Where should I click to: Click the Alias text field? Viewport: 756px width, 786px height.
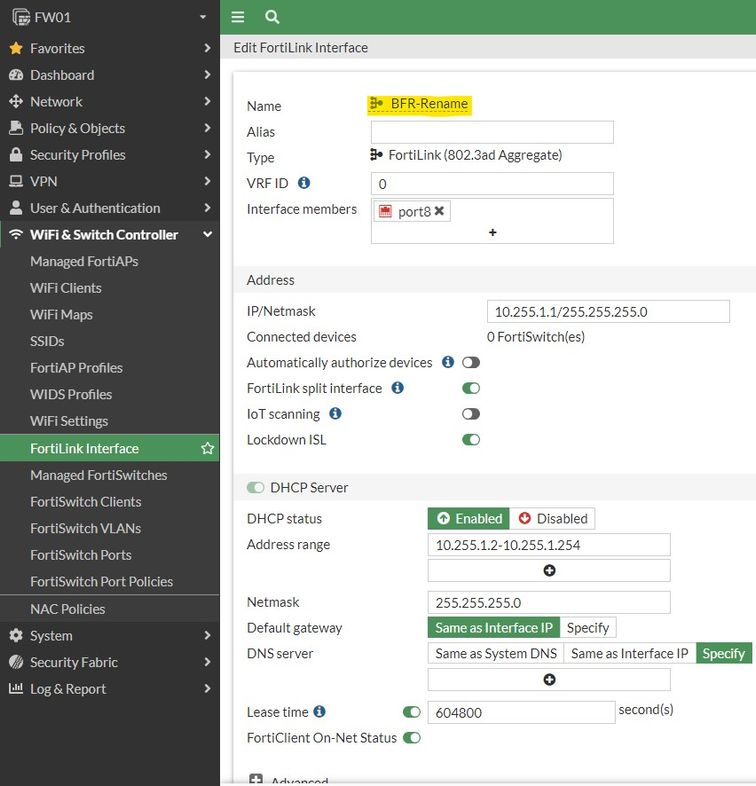point(492,132)
